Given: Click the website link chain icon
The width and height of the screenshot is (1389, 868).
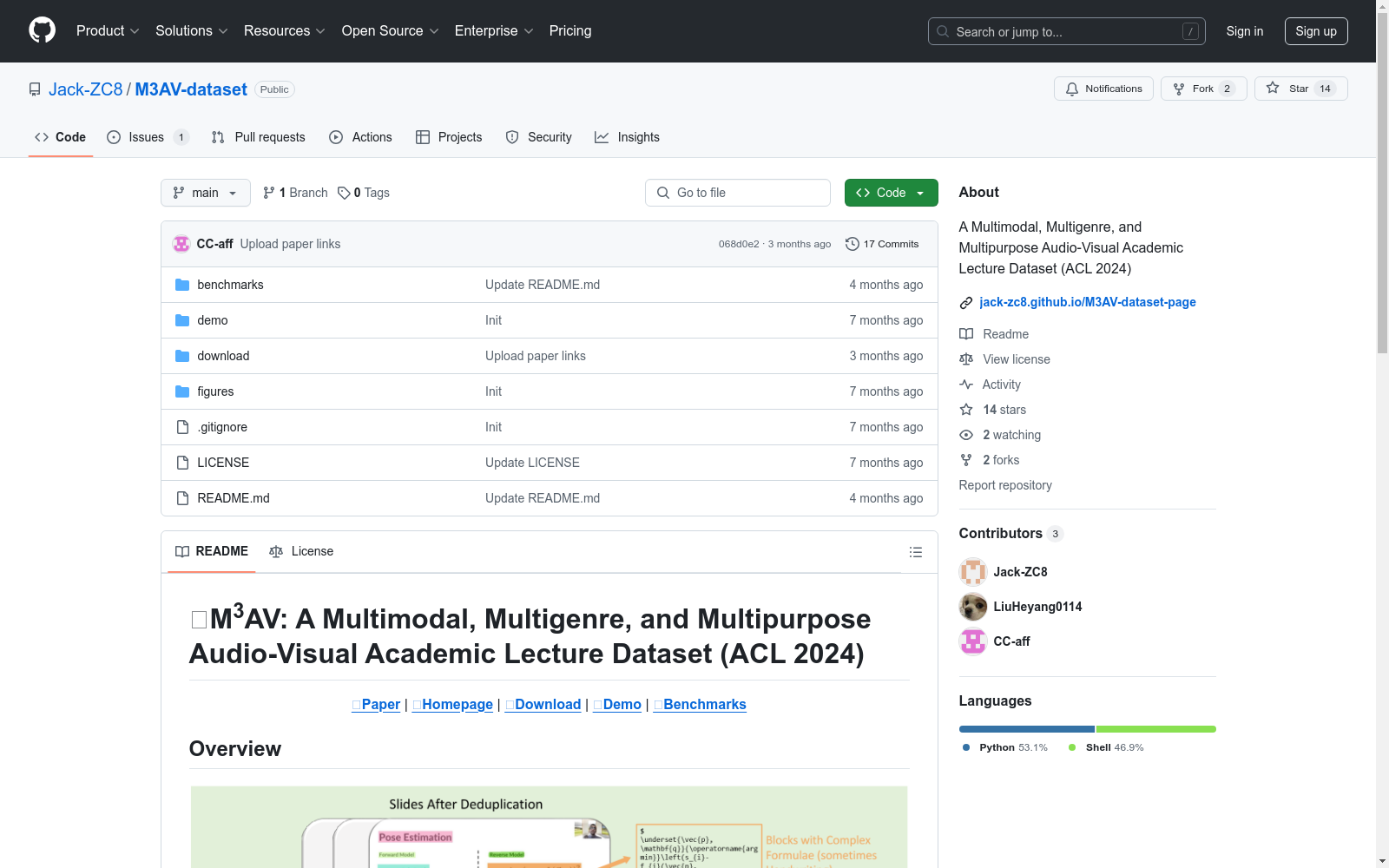Looking at the screenshot, I should point(966,303).
